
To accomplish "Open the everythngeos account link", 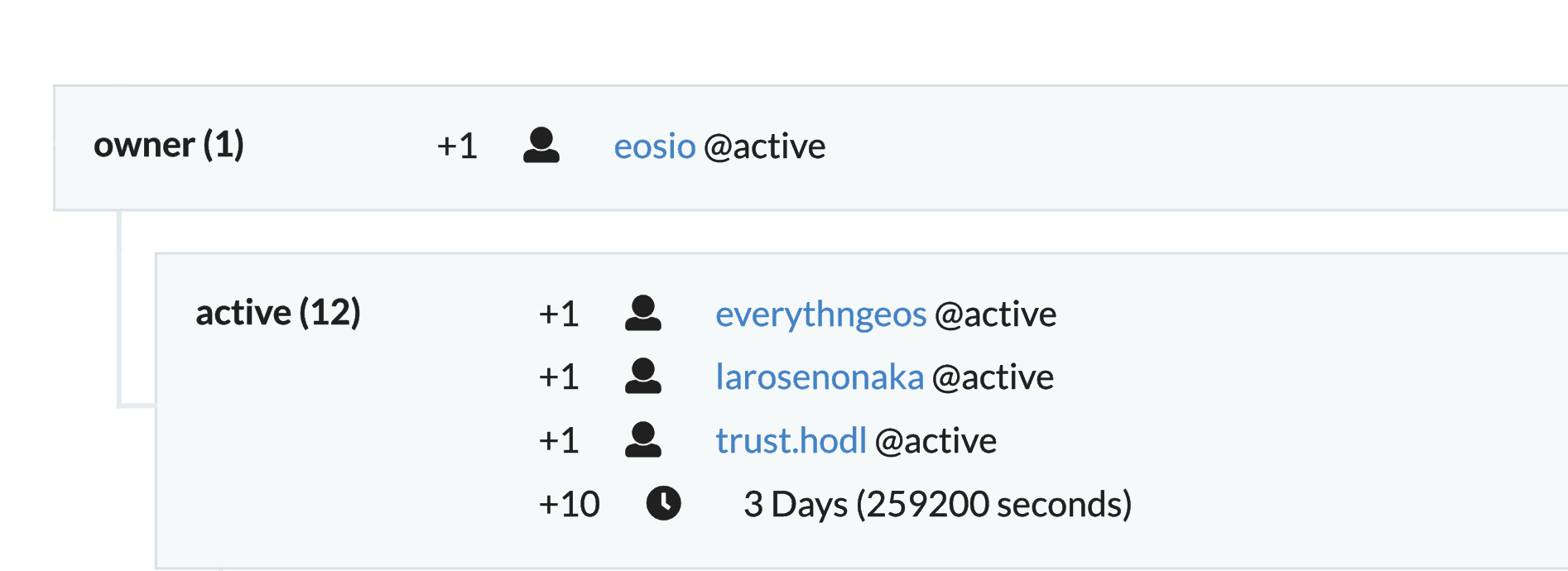I will [x=820, y=314].
